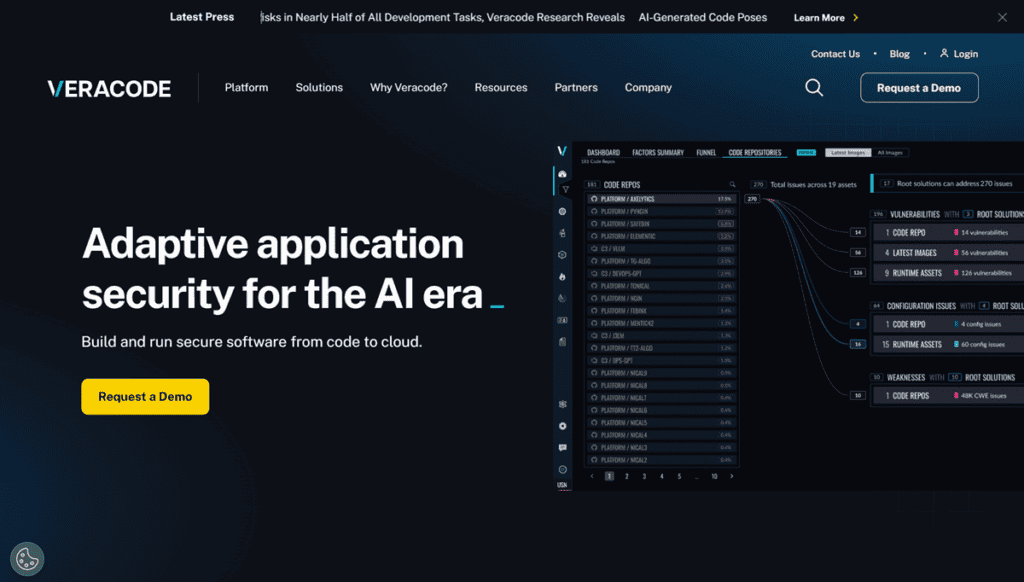Go to next page of code repos
The width and height of the screenshot is (1024, 582).
click(x=731, y=476)
